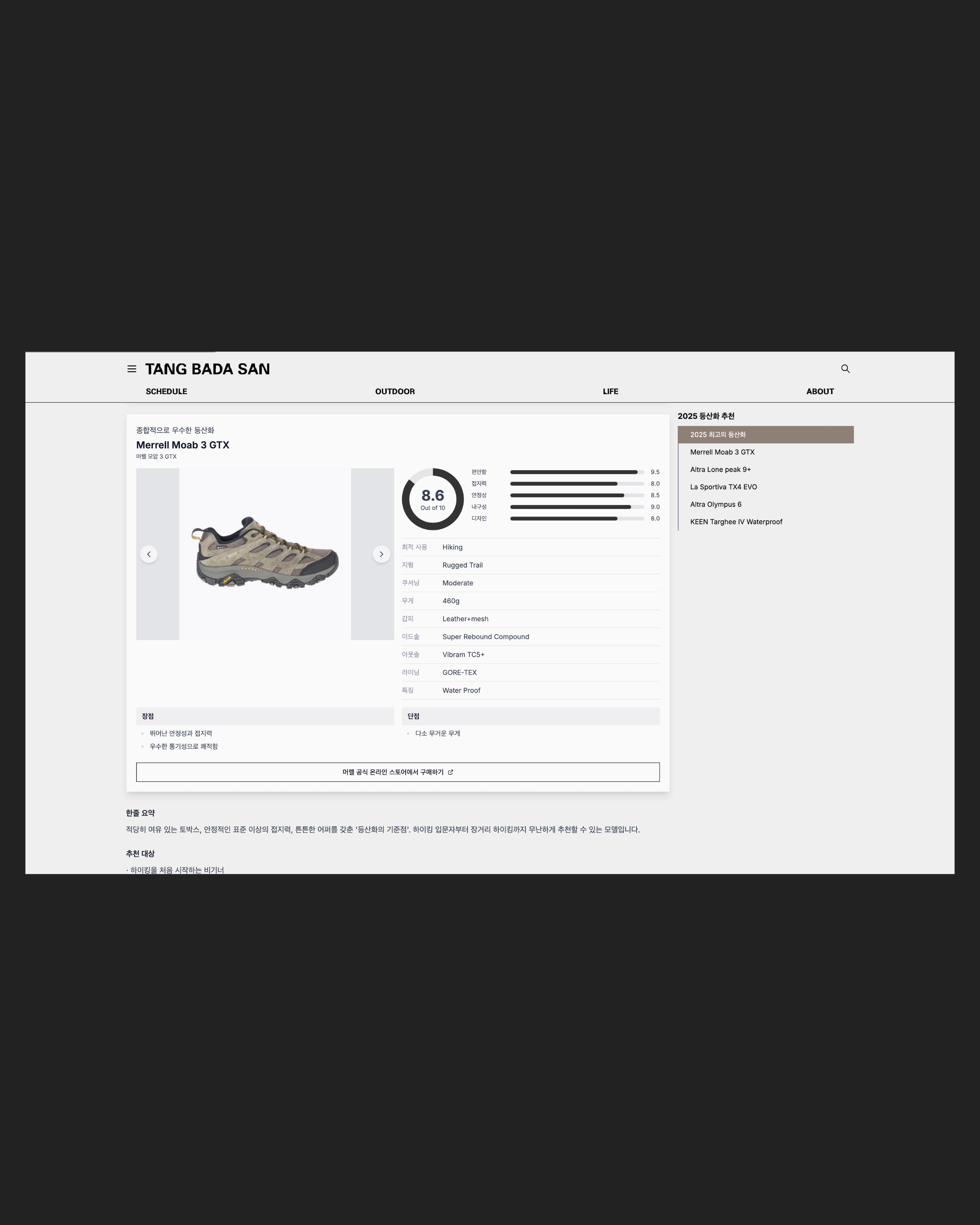Open the SCHEDULE menu

[166, 391]
